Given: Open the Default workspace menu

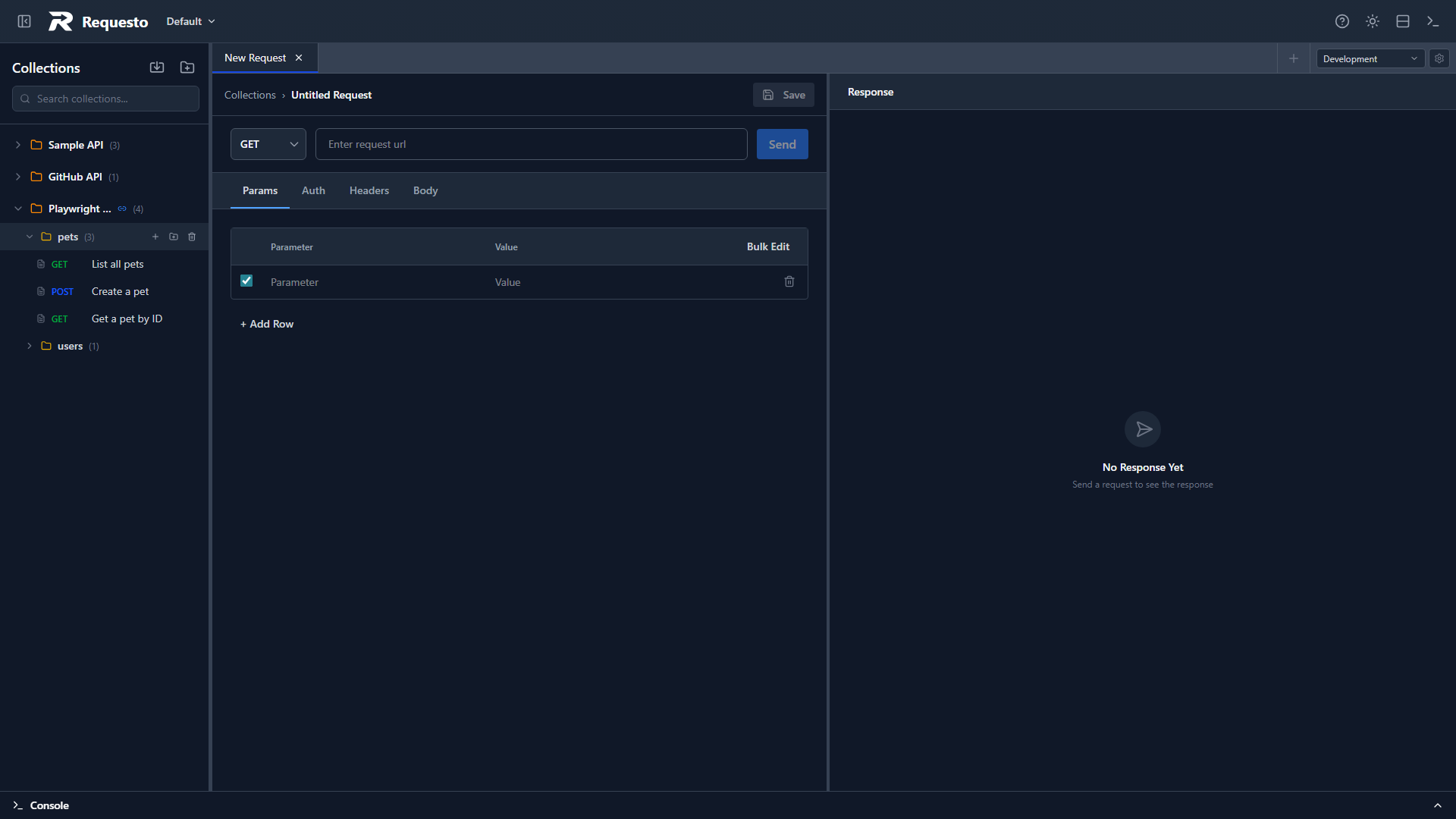Looking at the screenshot, I should coord(189,21).
